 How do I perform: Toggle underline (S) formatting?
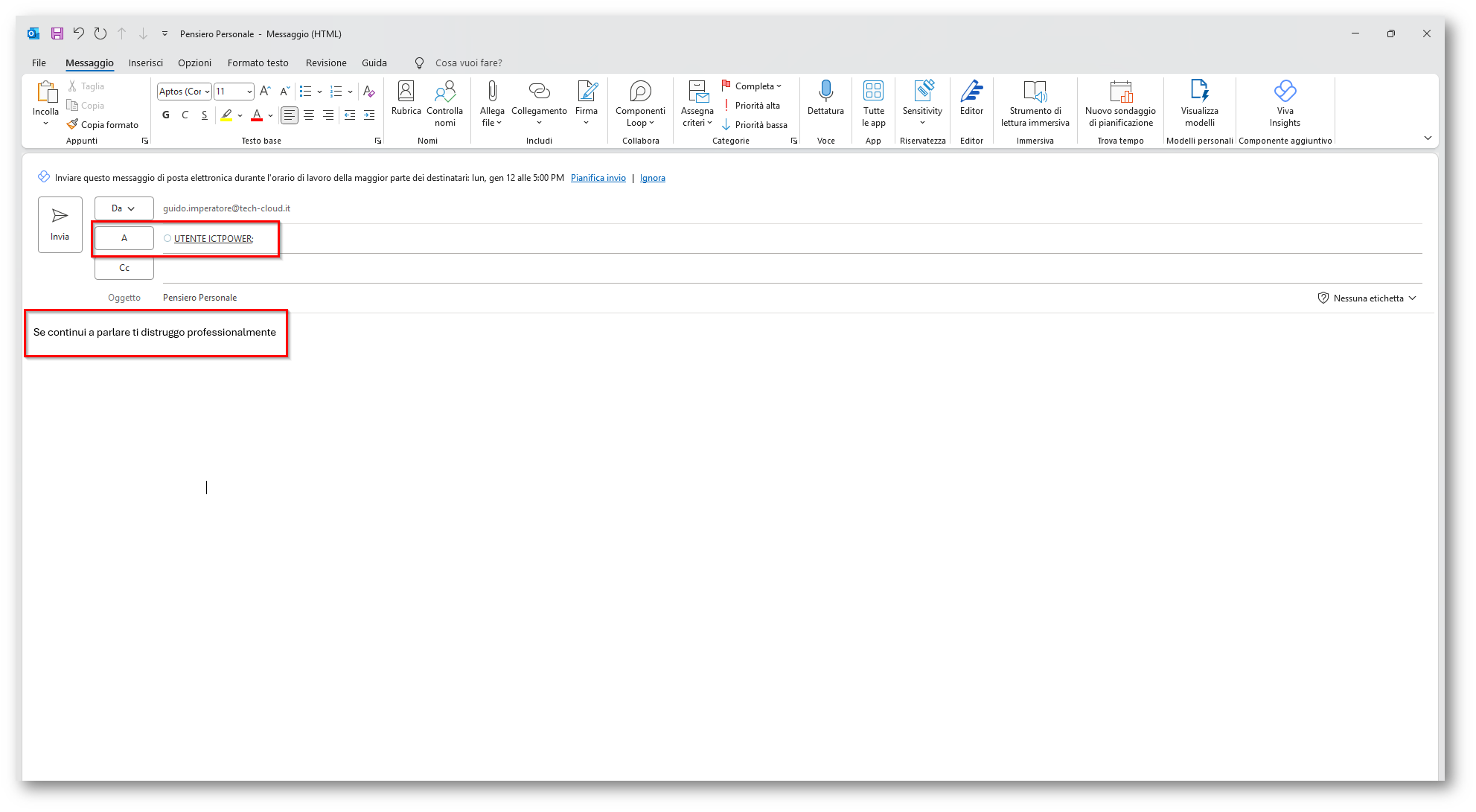click(x=204, y=115)
